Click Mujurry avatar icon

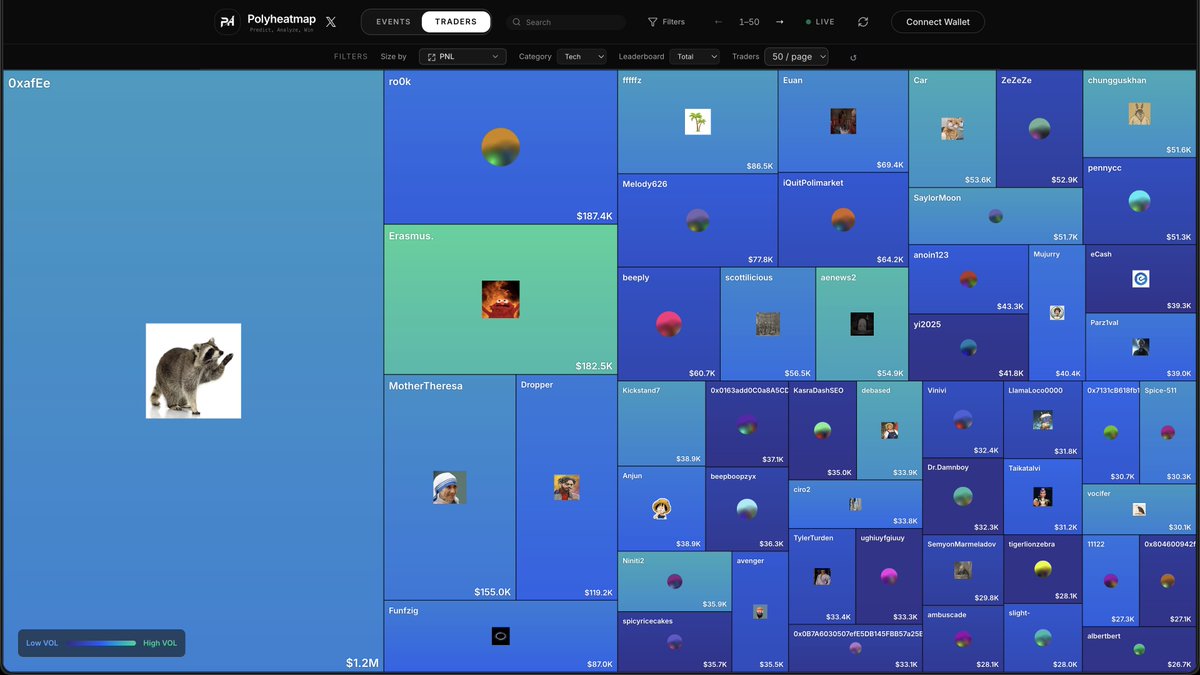[1057, 313]
